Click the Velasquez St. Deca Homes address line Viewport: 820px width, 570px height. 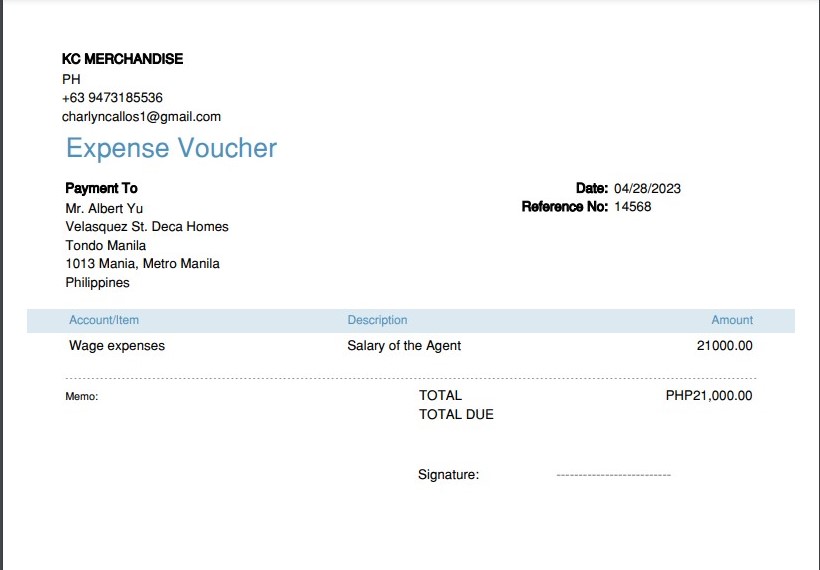(147, 227)
